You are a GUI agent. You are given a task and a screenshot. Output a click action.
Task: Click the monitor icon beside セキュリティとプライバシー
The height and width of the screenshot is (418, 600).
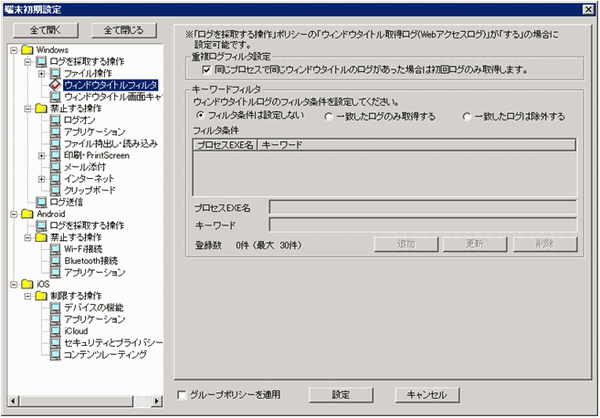tap(55, 343)
